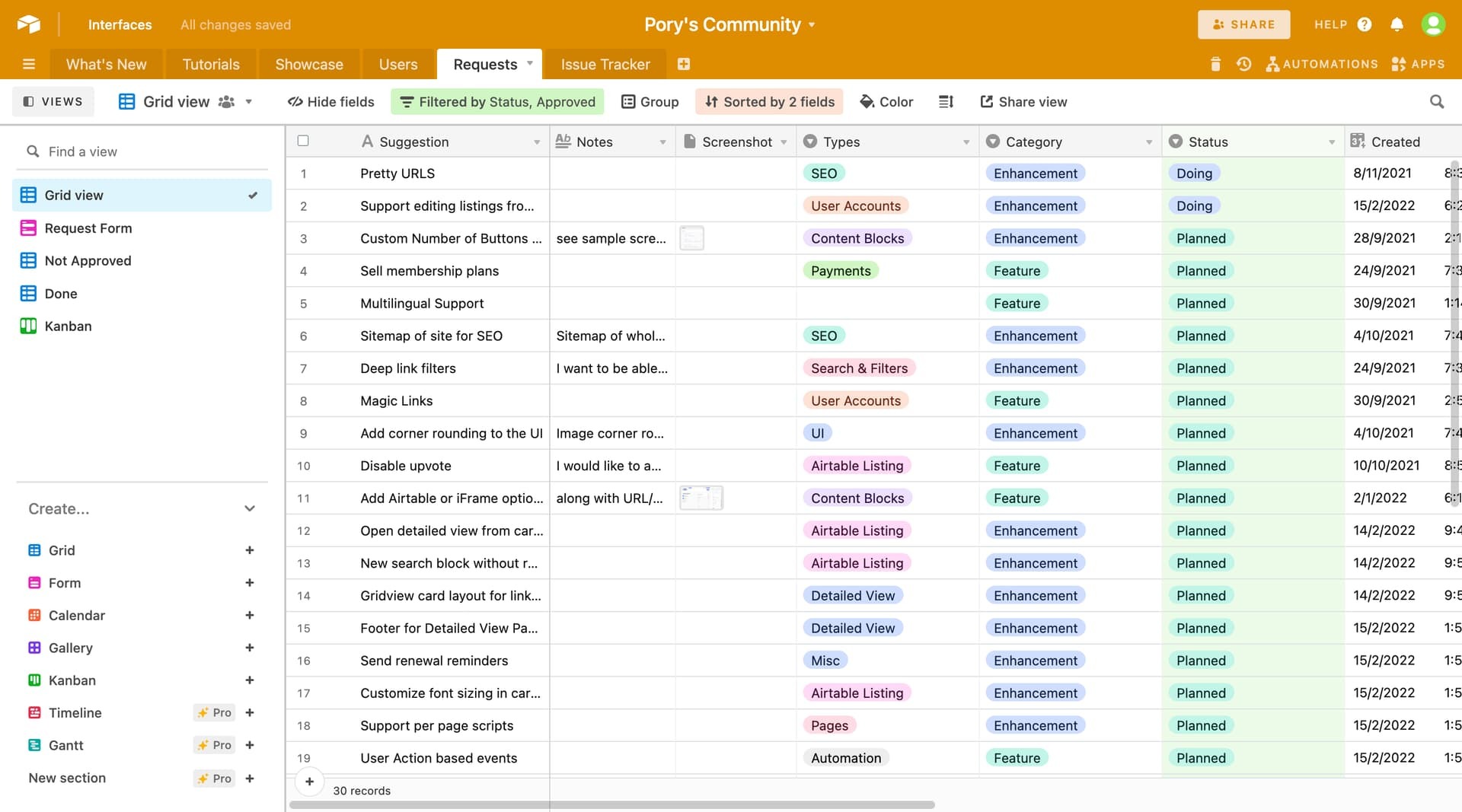1462x812 pixels.
Task: Collapse the Create section chevron
Action: click(250, 508)
